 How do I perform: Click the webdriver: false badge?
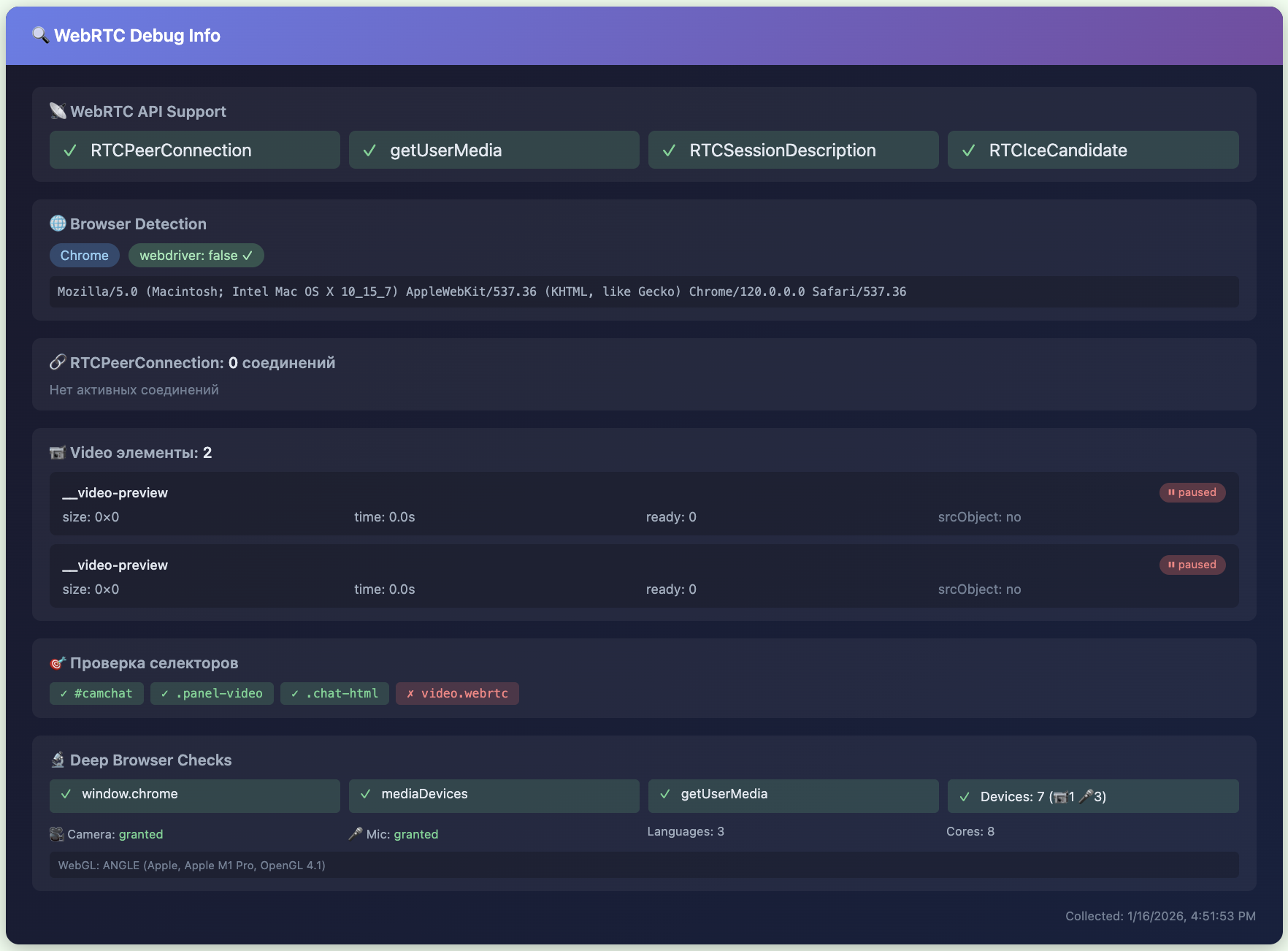coord(196,255)
